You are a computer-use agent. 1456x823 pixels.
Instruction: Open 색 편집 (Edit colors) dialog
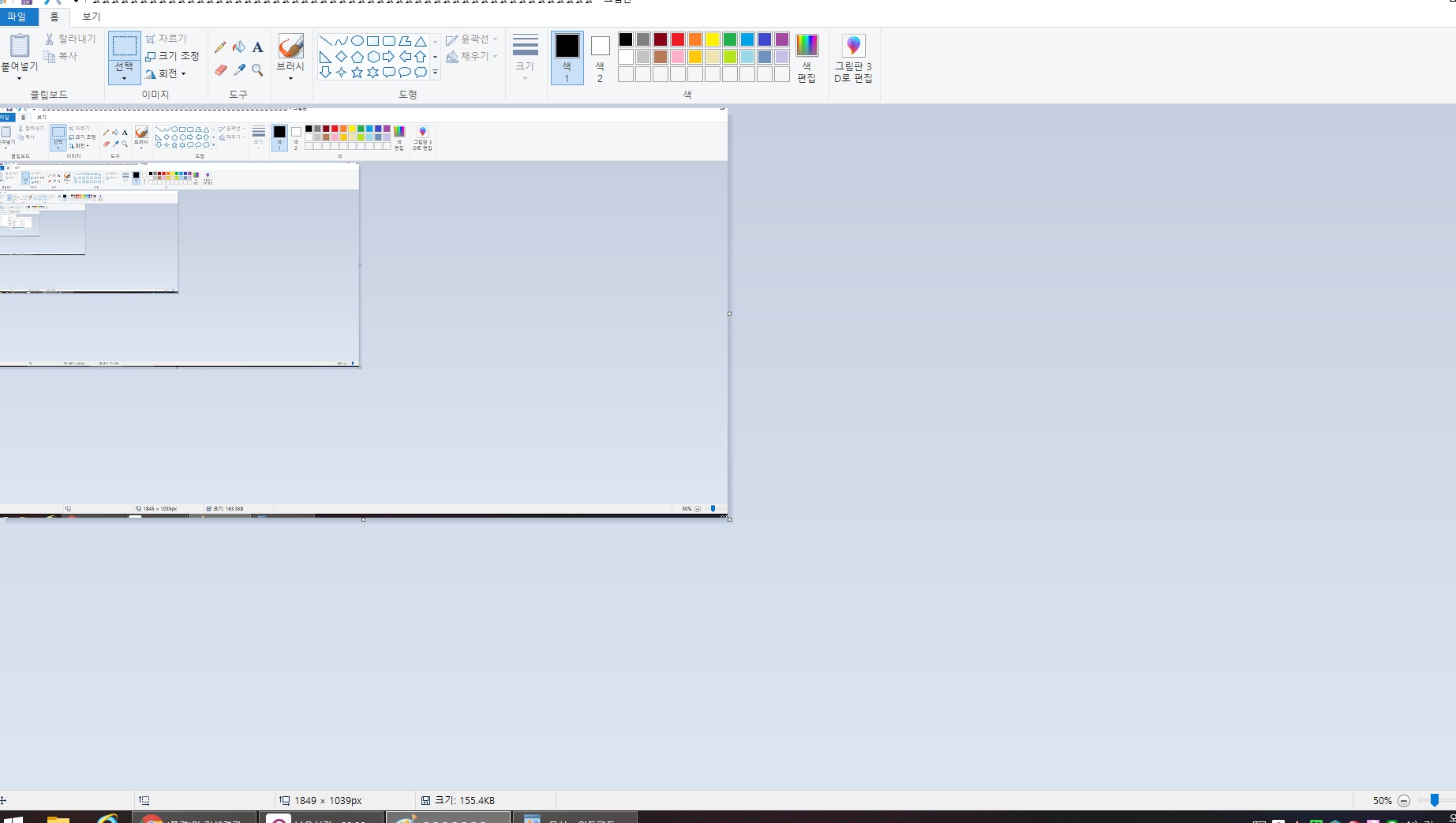click(807, 58)
